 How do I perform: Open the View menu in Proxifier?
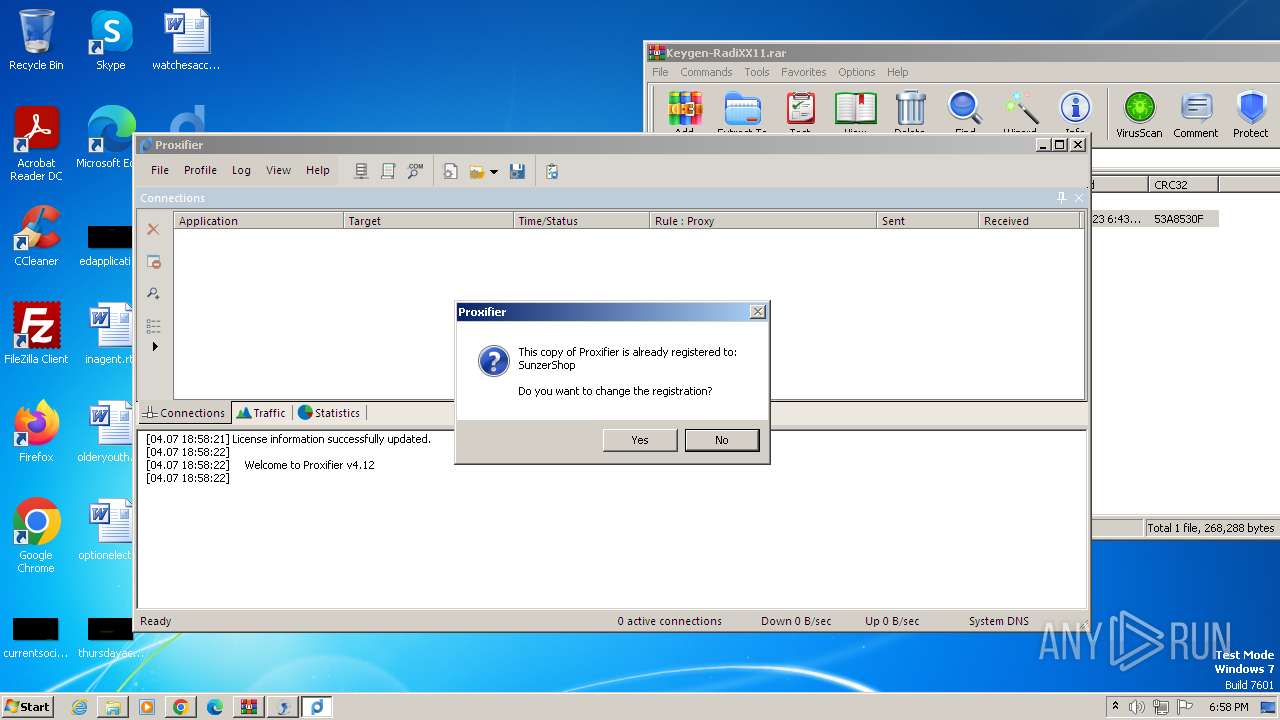pyautogui.click(x=278, y=170)
